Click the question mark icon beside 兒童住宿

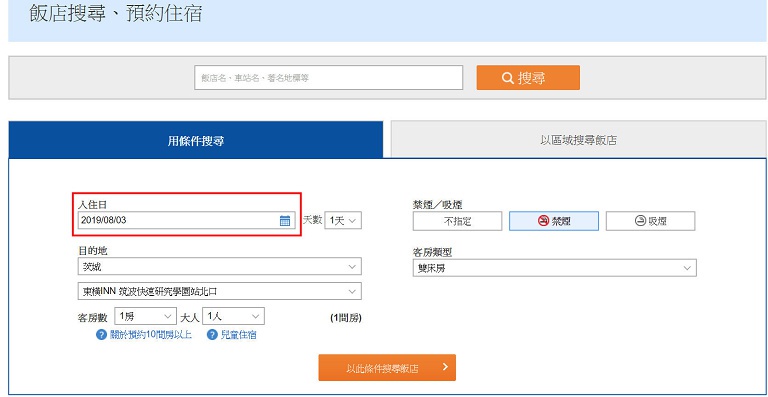(x=212, y=335)
